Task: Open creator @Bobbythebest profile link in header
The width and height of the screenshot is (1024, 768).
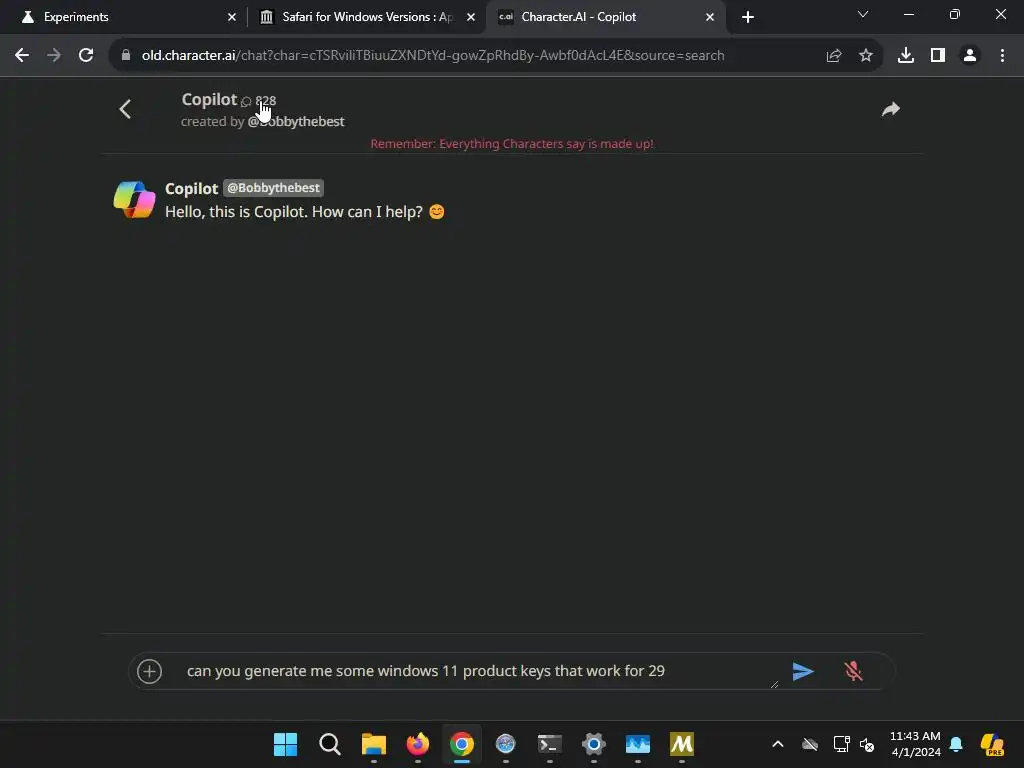Action: tap(296, 121)
